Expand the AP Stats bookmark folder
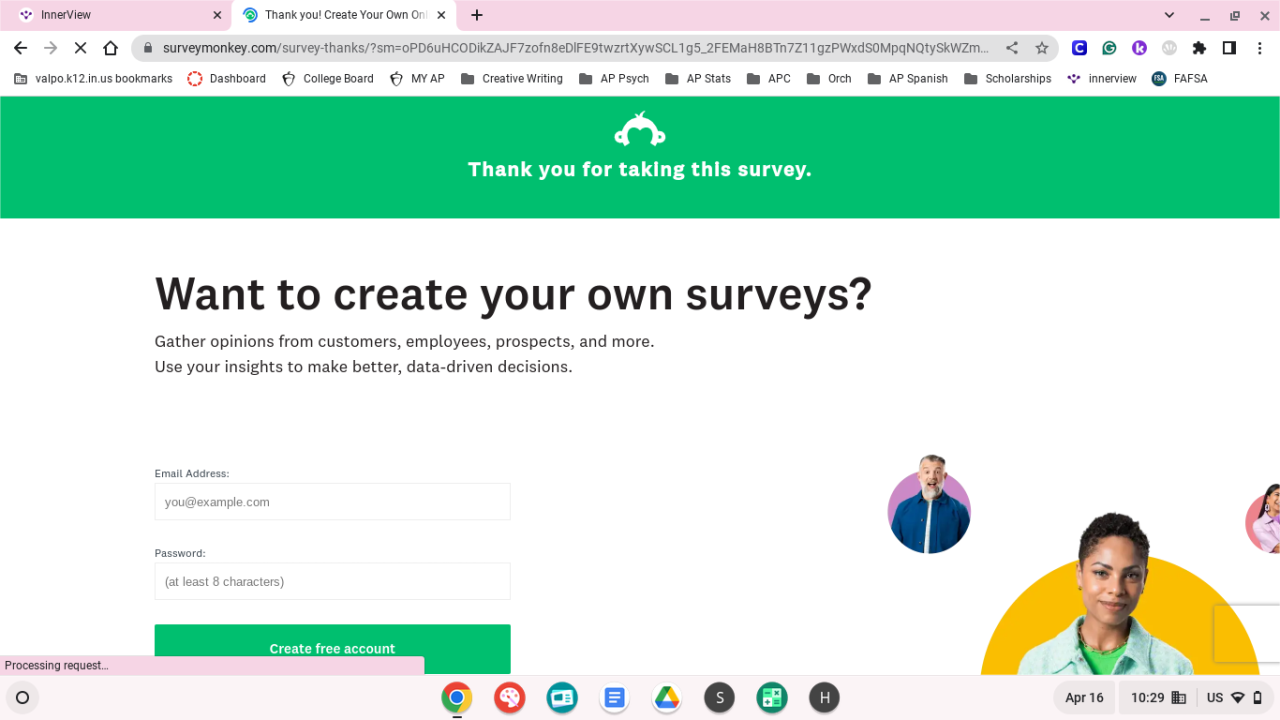 point(698,78)
